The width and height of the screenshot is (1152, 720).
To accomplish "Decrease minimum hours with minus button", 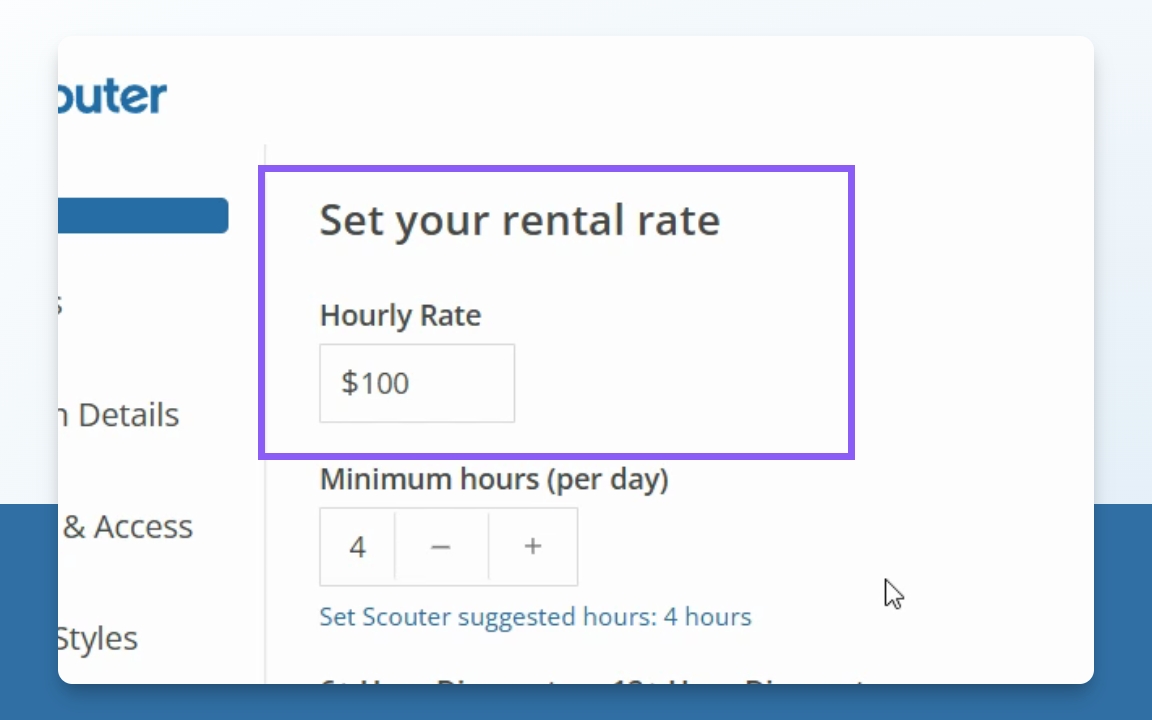I will click(441, 546).
